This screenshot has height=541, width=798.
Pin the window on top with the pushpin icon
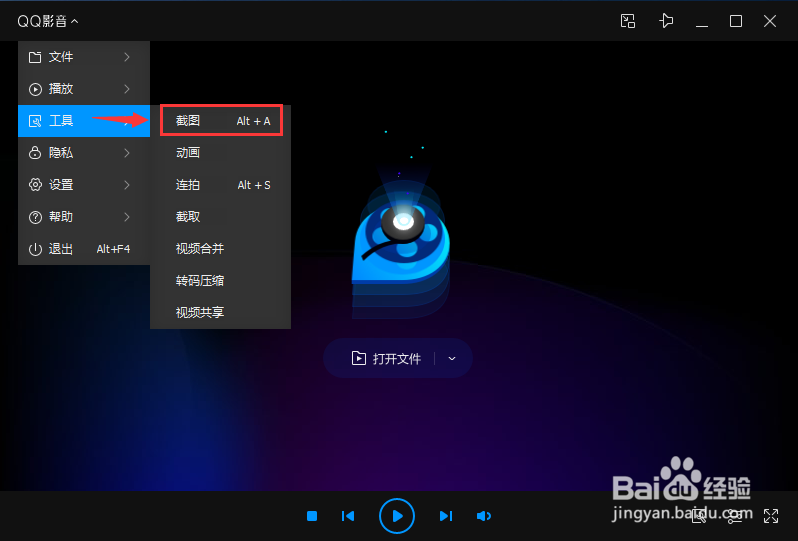[666, 21]
